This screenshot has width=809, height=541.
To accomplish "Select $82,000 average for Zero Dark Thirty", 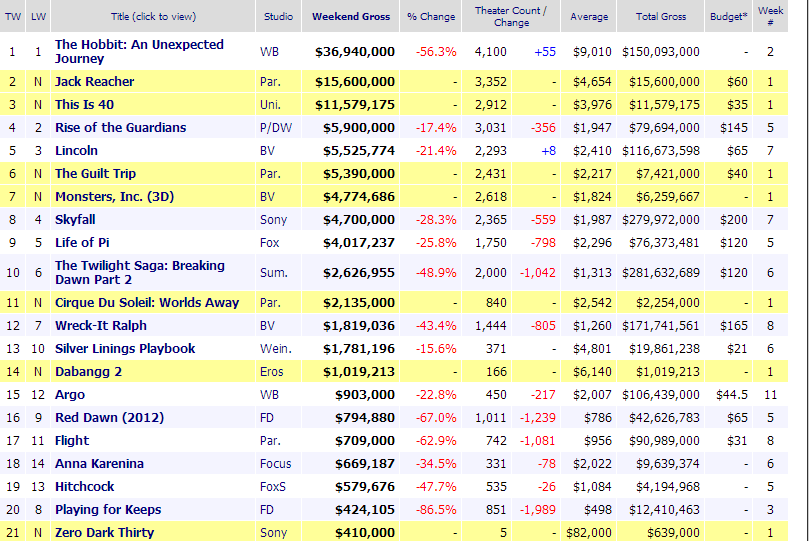I will 589,533.
